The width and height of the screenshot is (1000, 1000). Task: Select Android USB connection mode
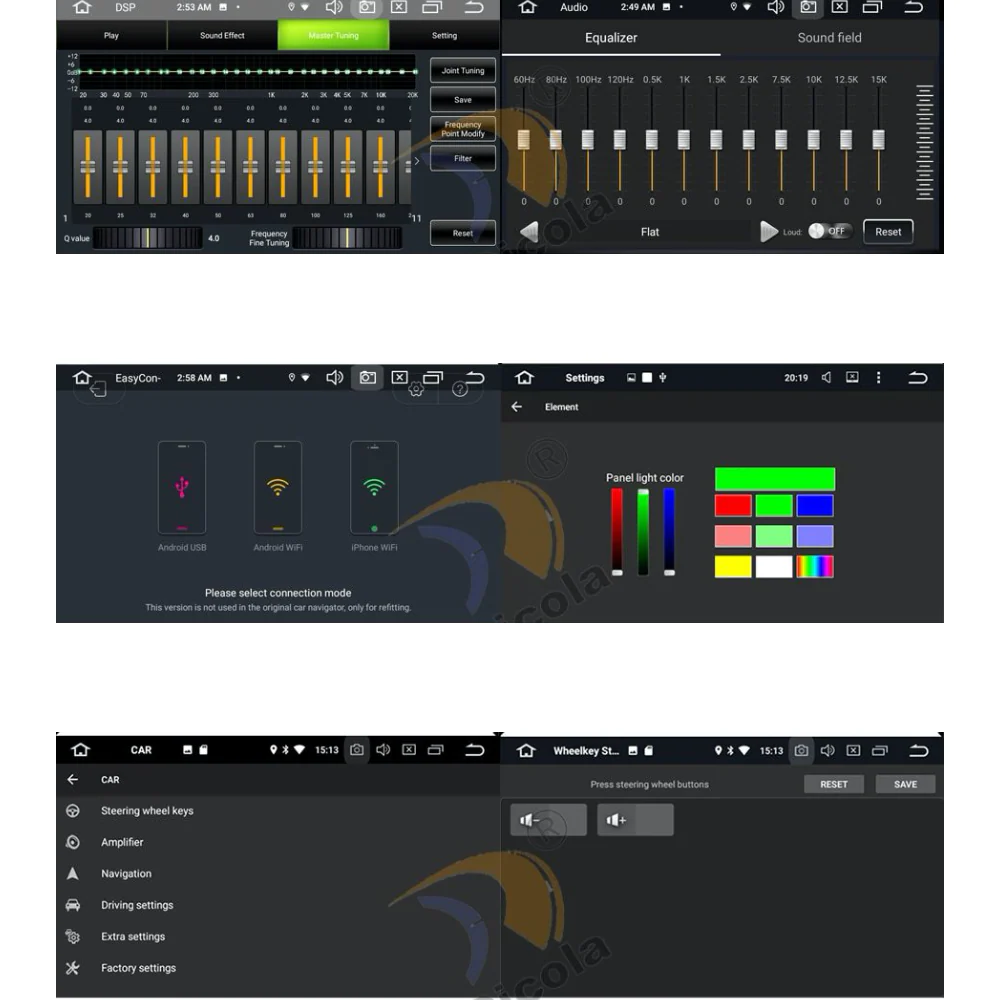tap(182, 496)
